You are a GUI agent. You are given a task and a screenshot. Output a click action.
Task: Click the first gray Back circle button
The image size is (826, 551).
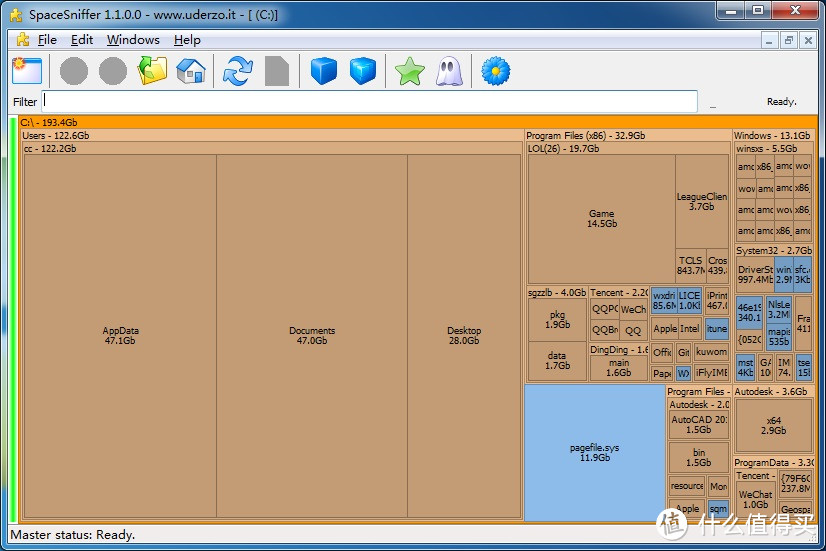pos(74,71)
